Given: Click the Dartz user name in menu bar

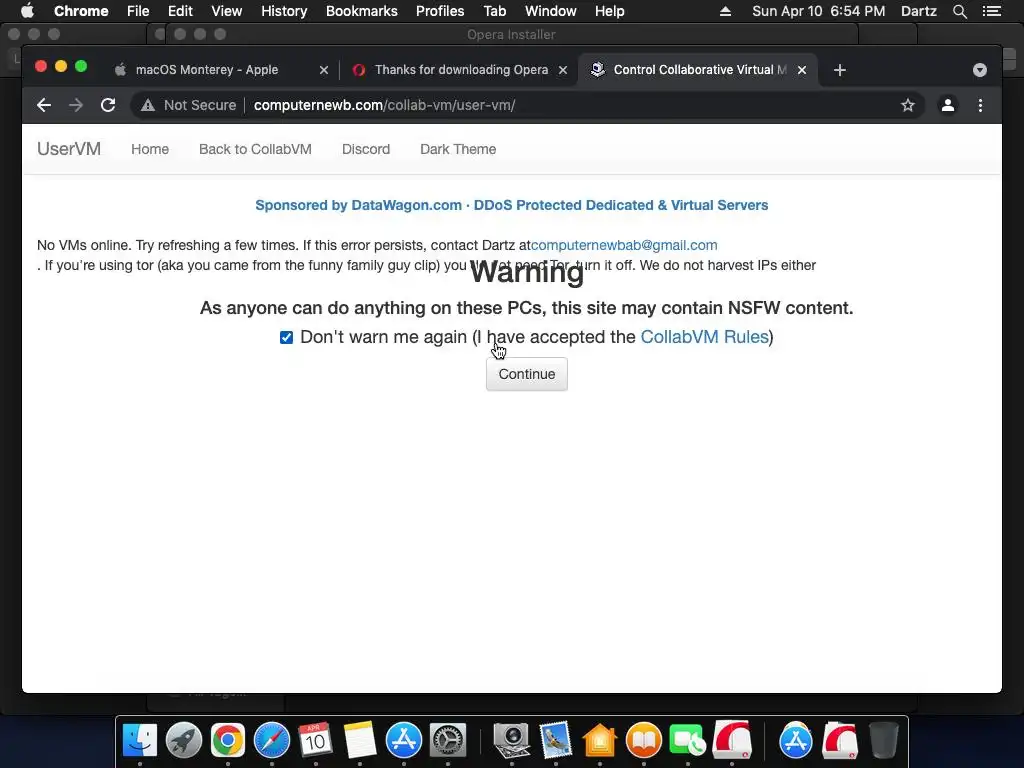Looking at the screenshot, I should pos(918,11).
